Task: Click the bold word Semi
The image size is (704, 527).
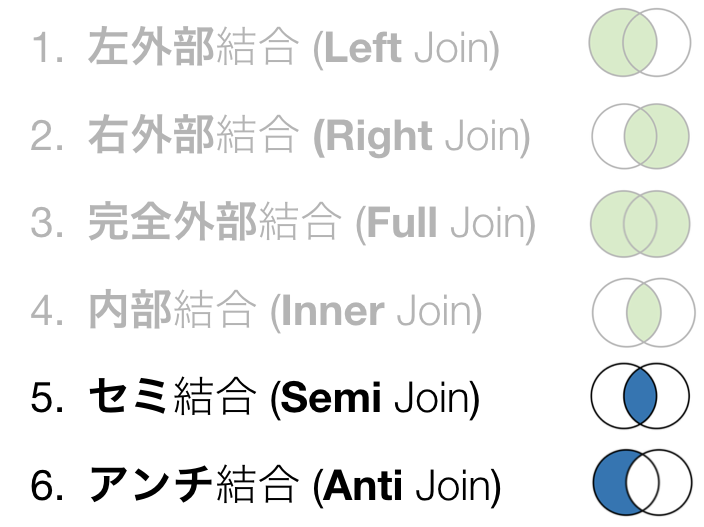Action: (331, 397)
